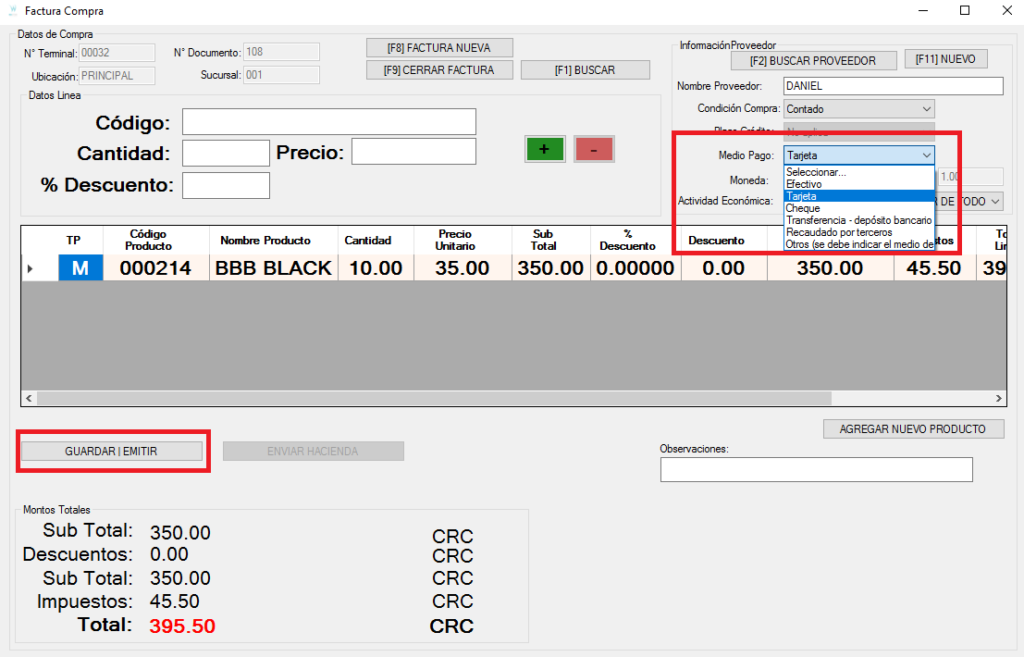Select Transferencia - depósito bancario option
Viewport: 1024px width, 657px height.
coord(858,220)
